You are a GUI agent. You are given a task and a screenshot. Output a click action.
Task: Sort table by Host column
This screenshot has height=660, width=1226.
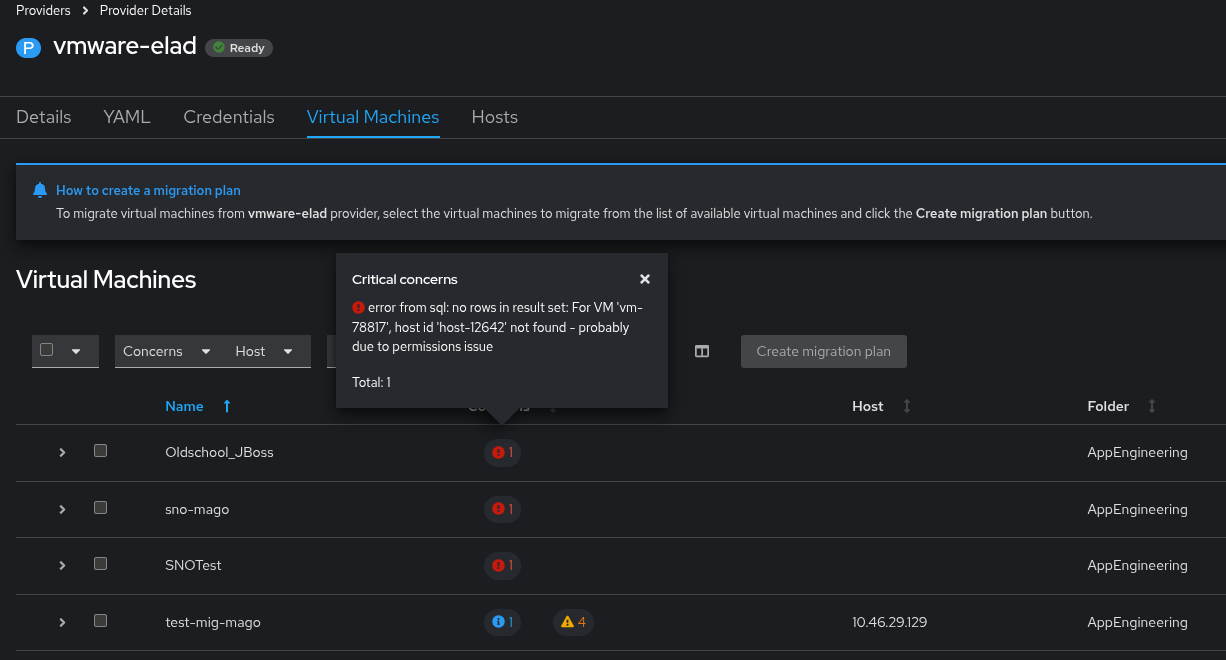tap(907, 406)
